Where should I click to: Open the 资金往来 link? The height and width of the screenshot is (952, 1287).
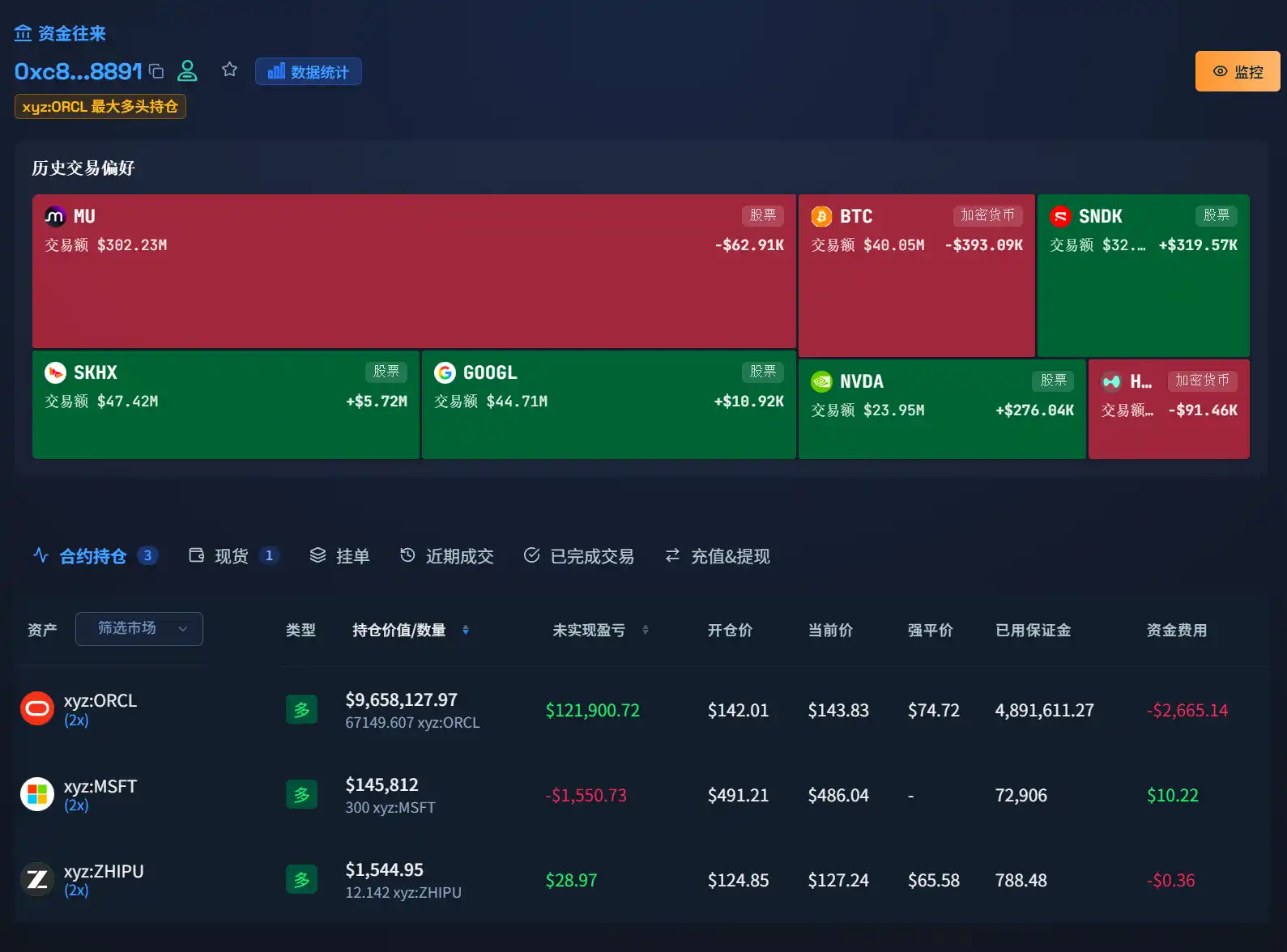coord(61,33)
